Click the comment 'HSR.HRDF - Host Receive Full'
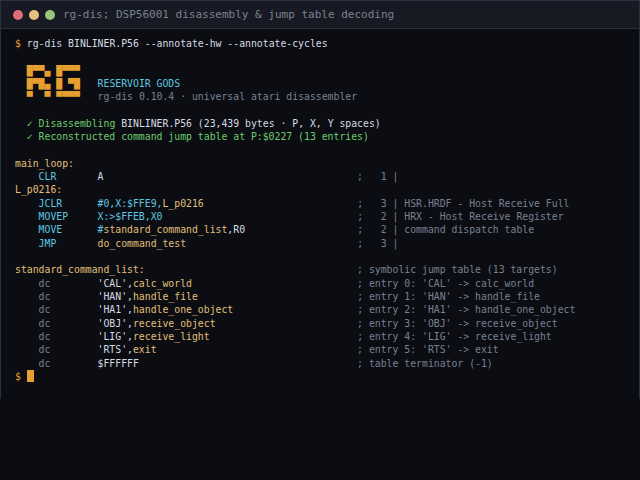This screenshot has width=640, height=480. [x=486, y=203]
